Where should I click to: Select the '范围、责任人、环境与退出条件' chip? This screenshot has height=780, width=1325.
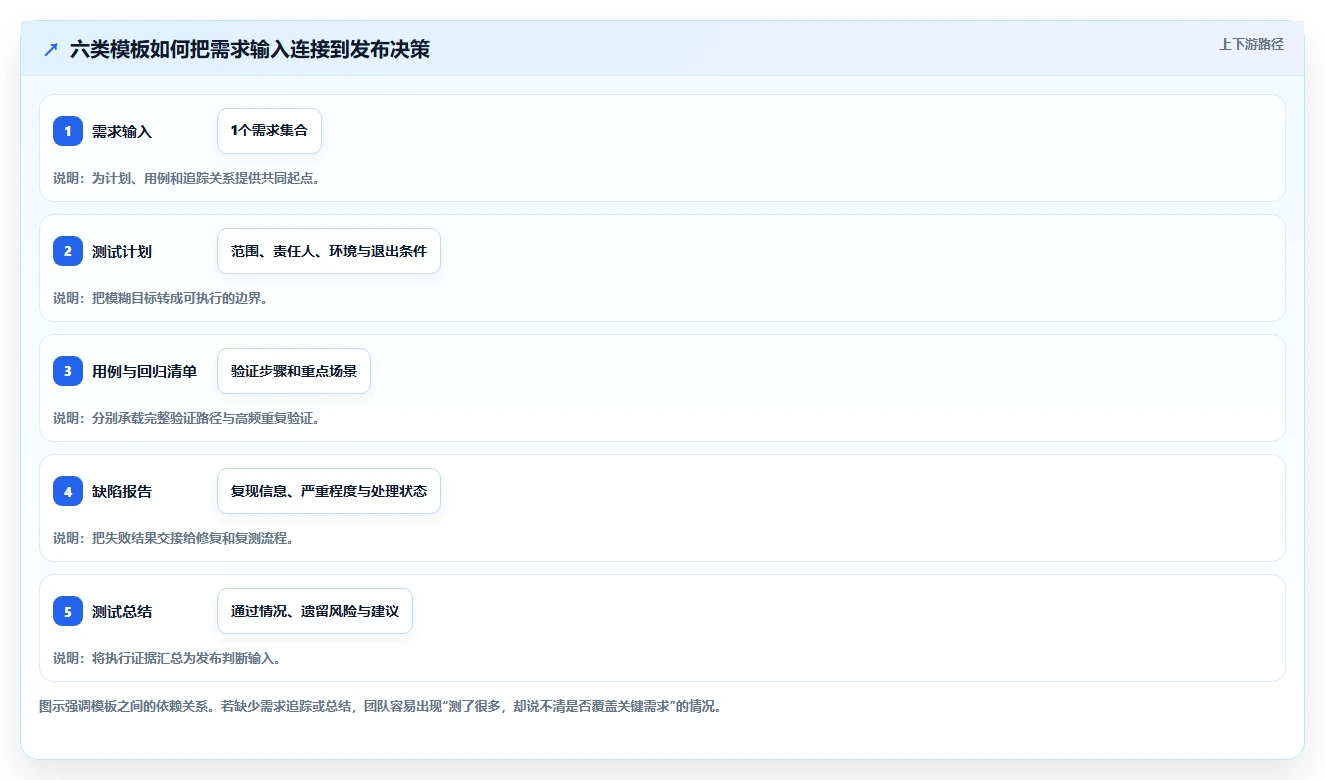(x=329, y=251)
